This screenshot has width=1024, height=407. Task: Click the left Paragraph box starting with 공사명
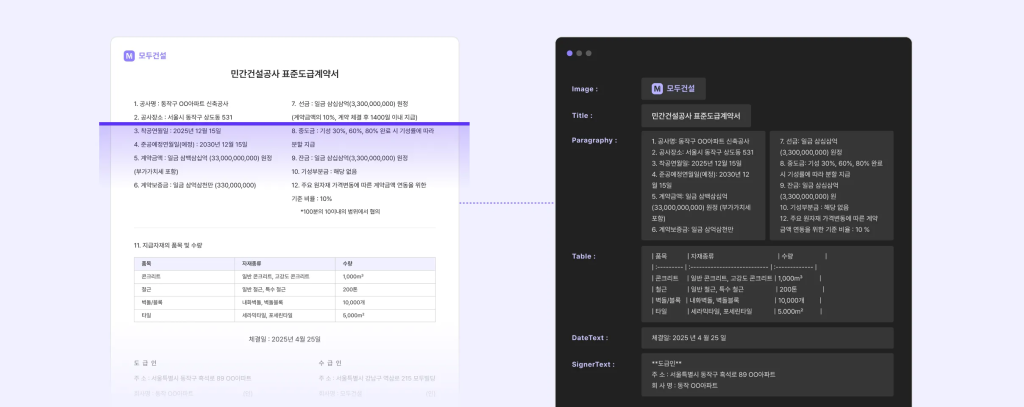click(702, 186)
